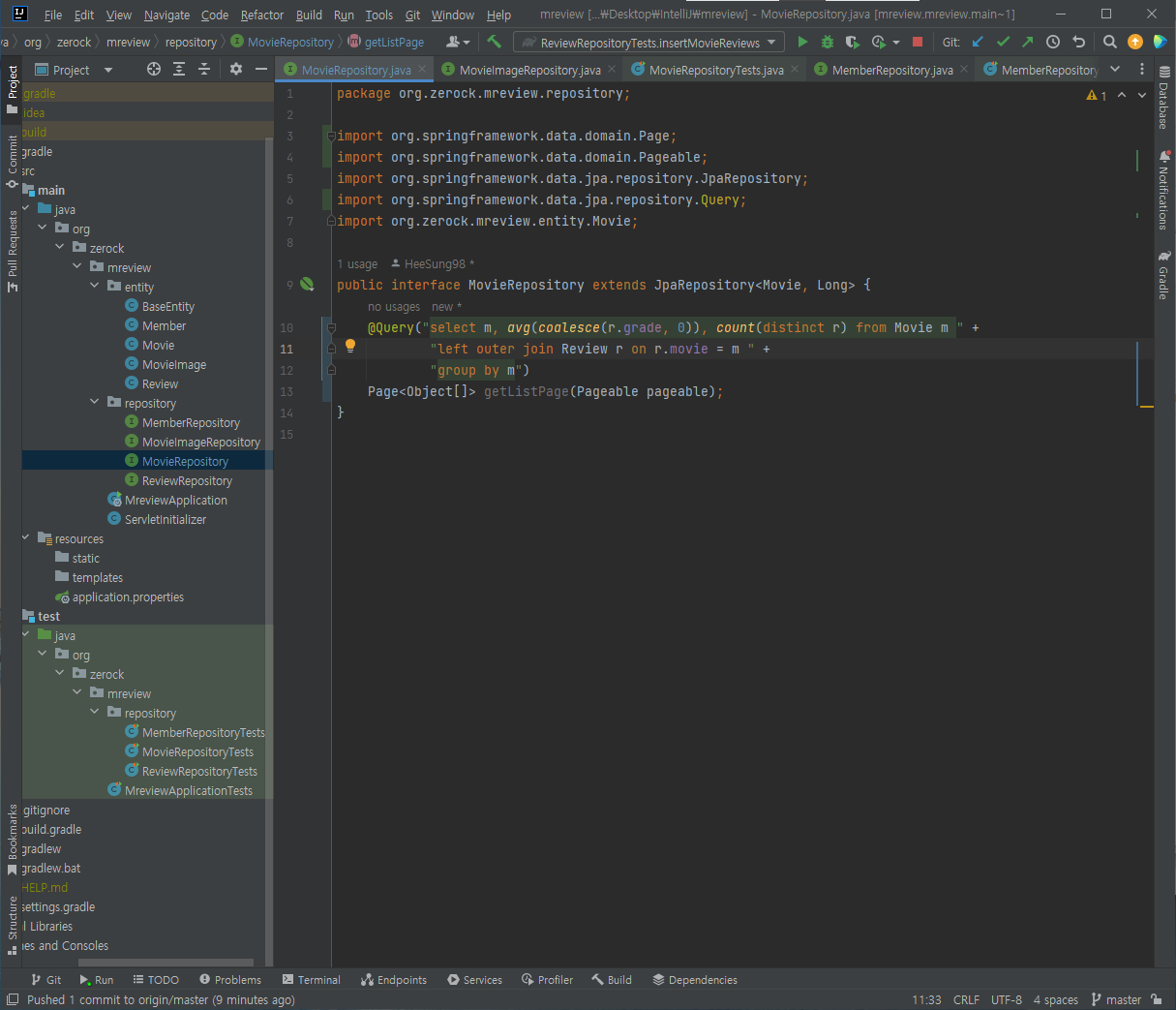1176x1010 pixels.
Task: Open editor tabs three-dot menu
Action: coord(1142,69)
